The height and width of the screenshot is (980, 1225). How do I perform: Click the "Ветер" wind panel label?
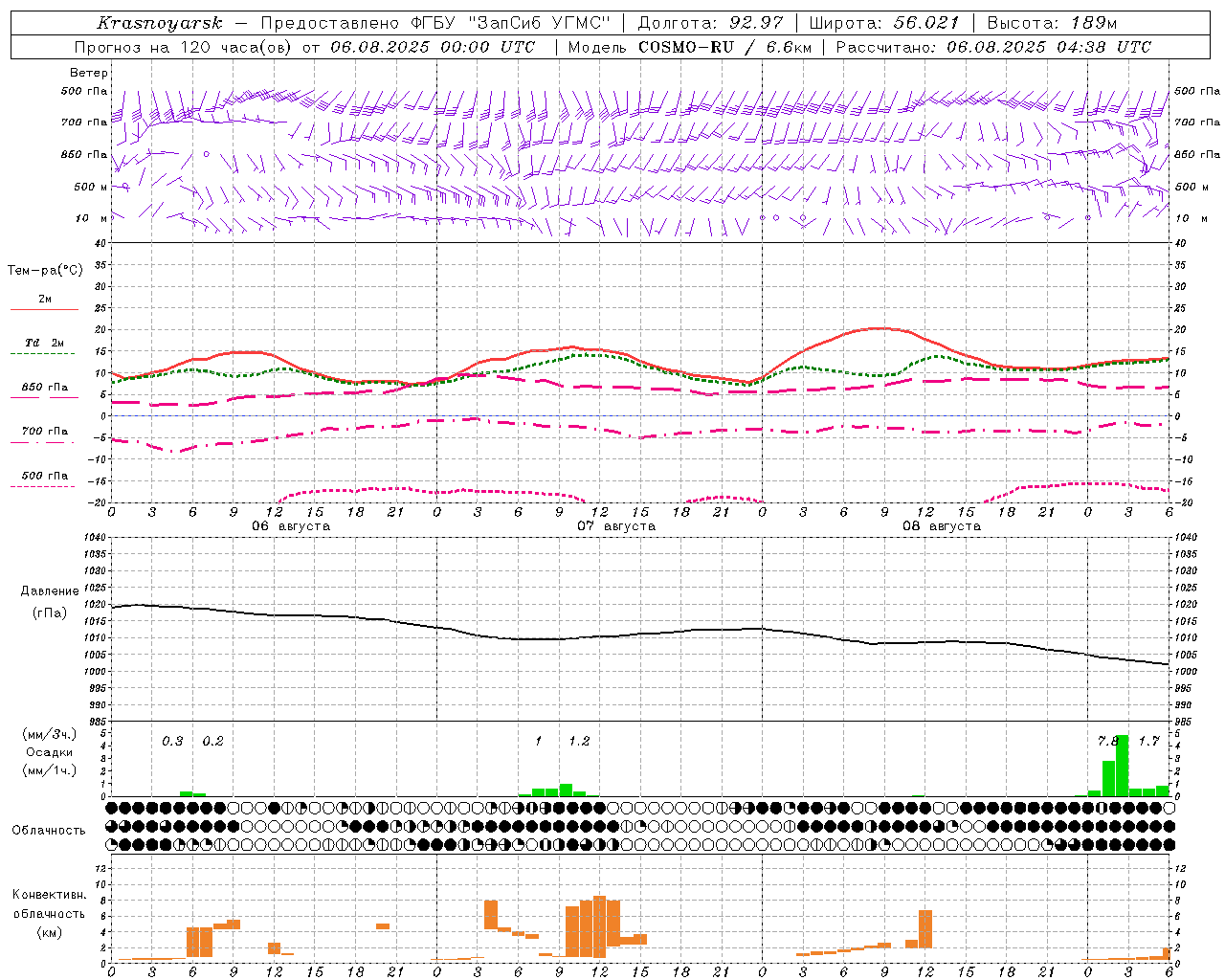pos(89,73)
